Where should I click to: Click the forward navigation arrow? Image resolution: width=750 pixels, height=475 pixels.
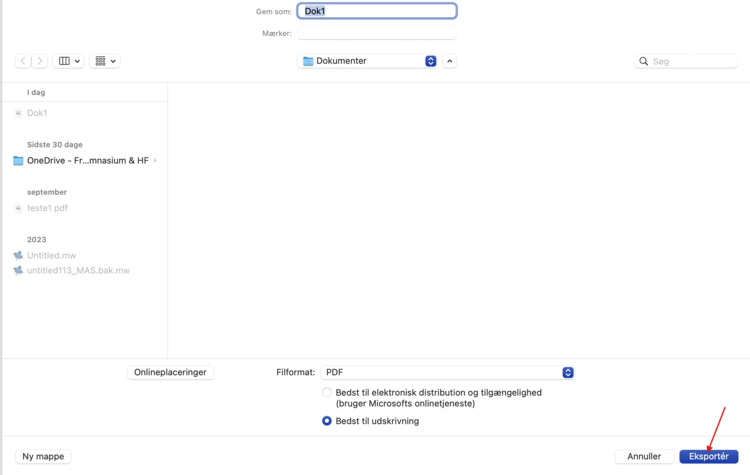pos(40,61)
